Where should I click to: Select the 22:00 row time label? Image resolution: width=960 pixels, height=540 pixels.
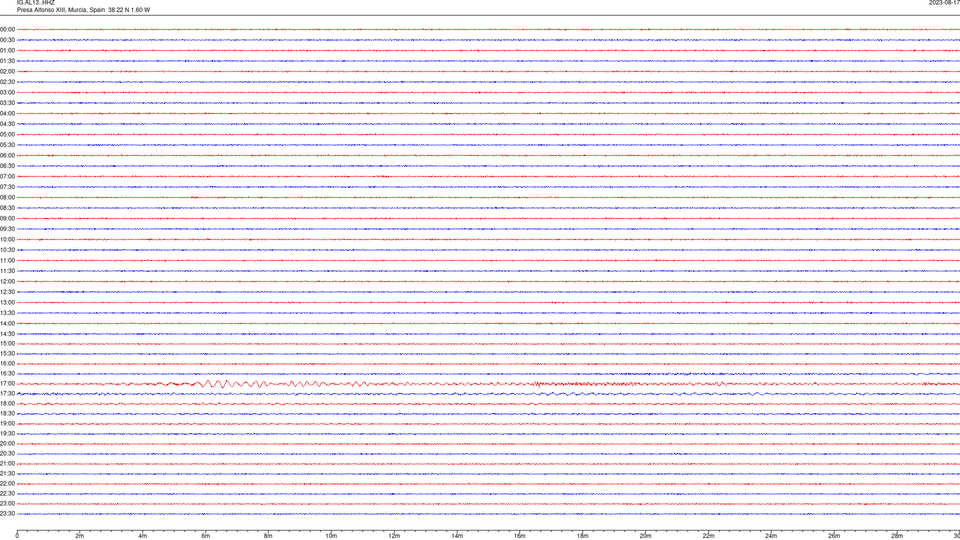point(7,484)
